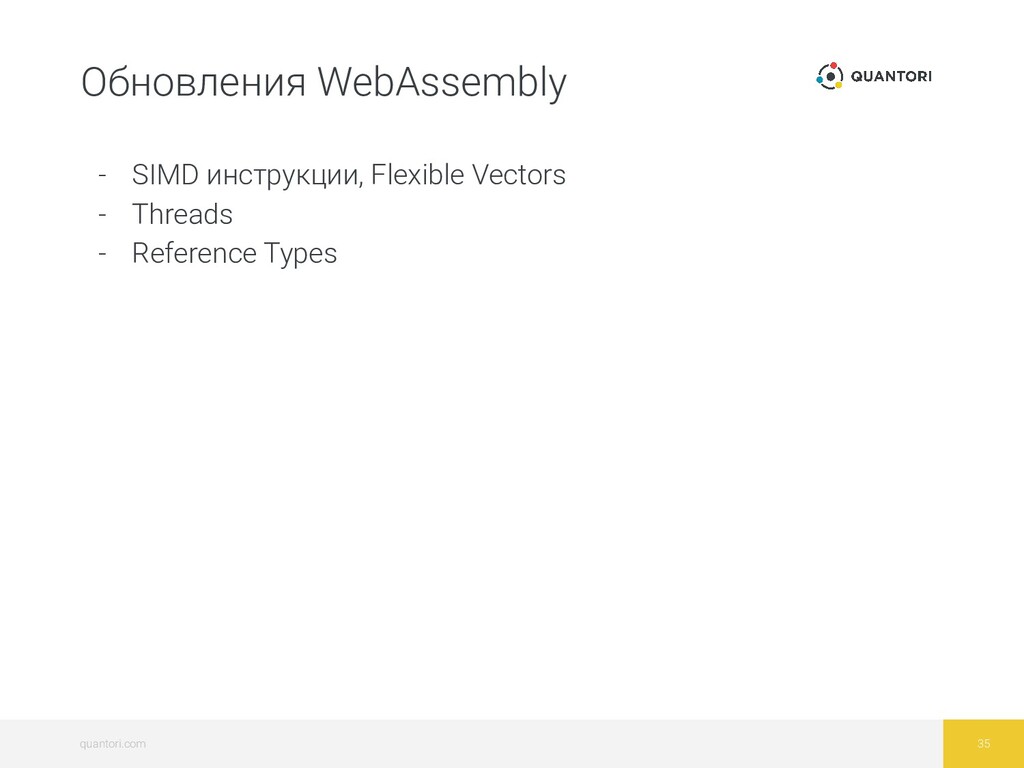This screenshot has width=1024, height=768.
Task: Select the SIMD инструкции bullet line
Action: coord(349,175)
